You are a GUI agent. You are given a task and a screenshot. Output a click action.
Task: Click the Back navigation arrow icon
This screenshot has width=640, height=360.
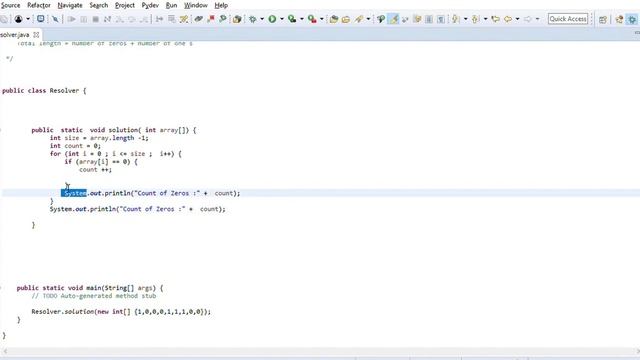click(x=508, y=19)
